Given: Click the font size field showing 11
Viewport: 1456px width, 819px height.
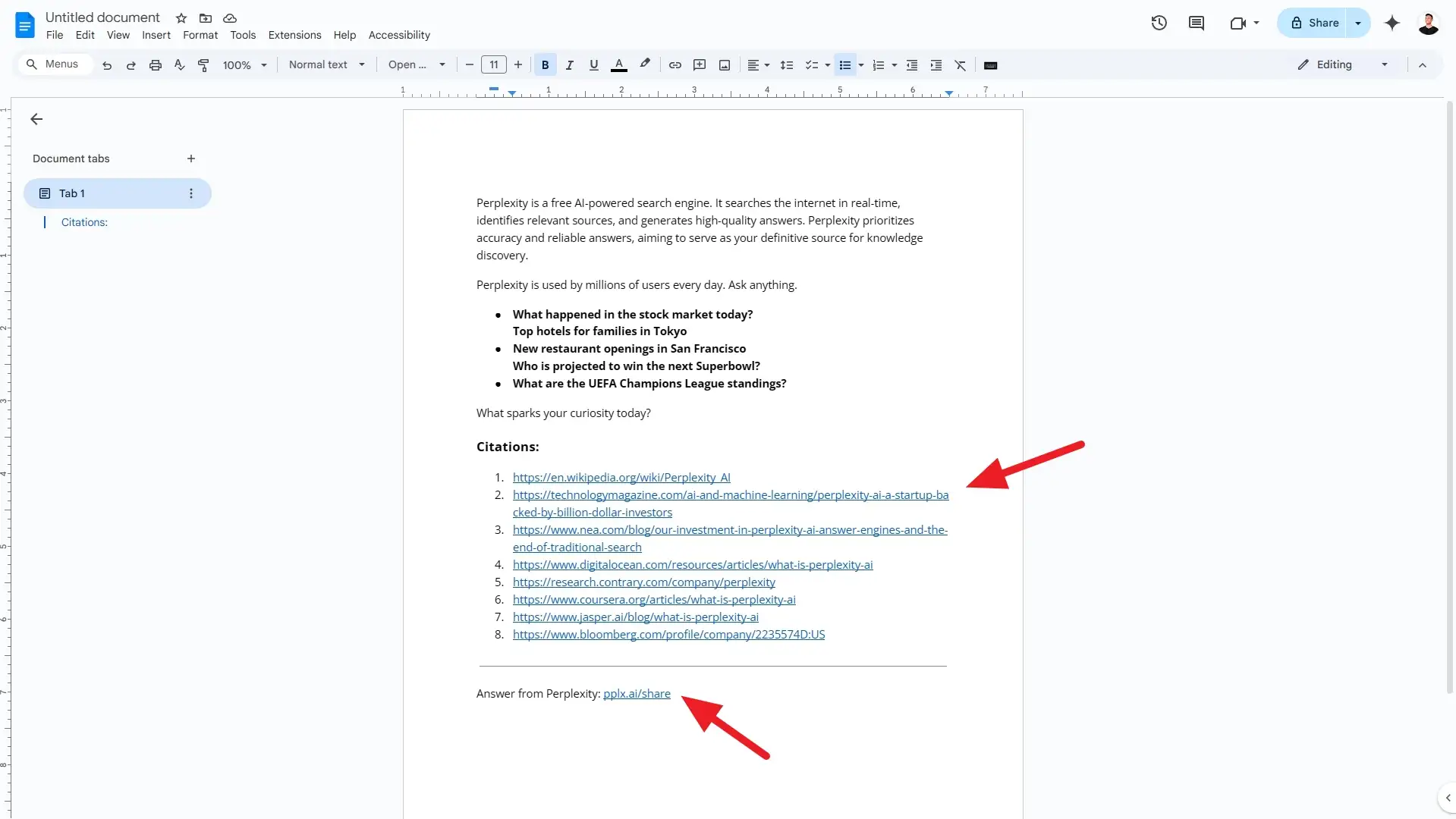Looking at the screenshot, I should point(494,65).
